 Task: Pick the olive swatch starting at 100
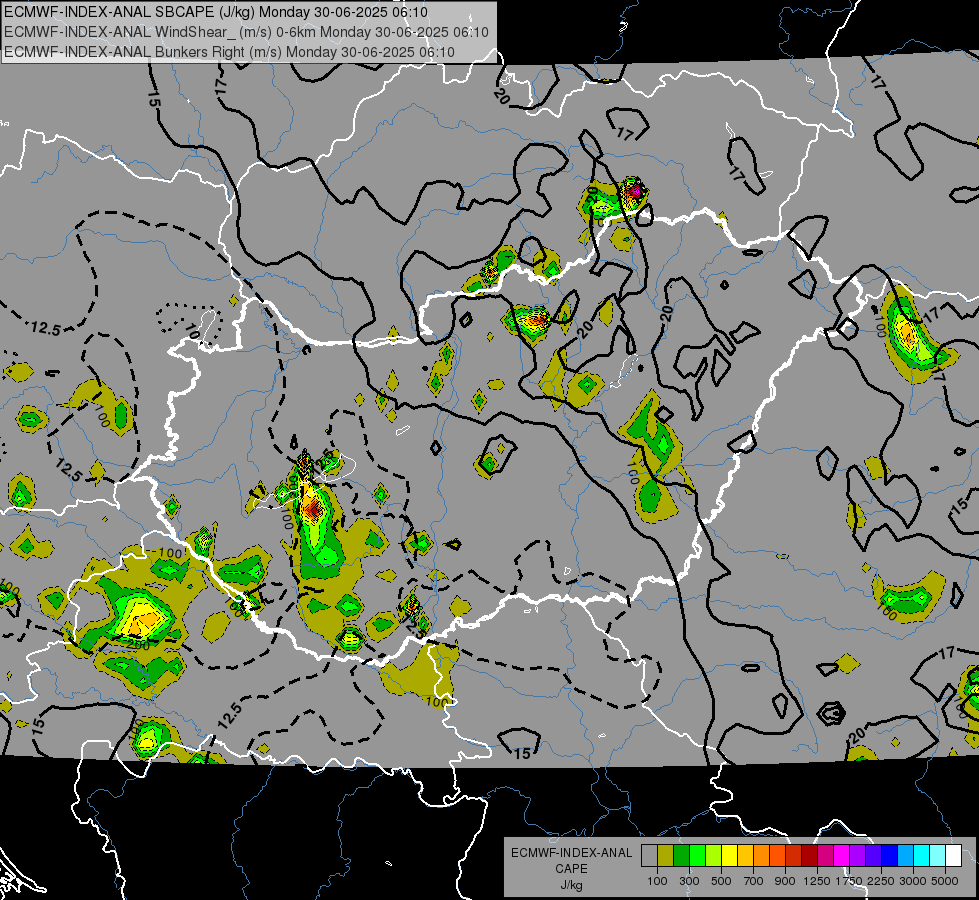[666, 855]
